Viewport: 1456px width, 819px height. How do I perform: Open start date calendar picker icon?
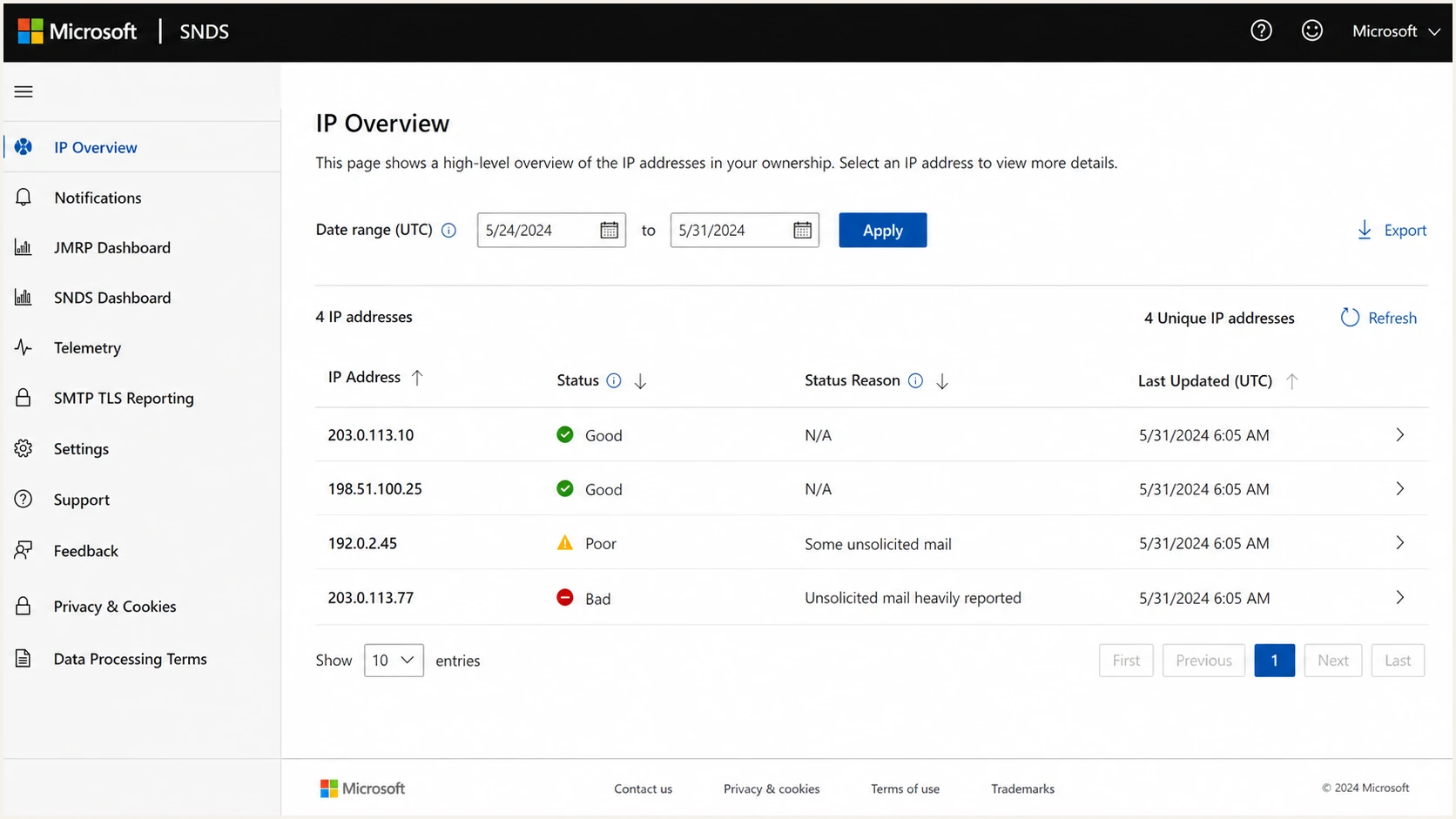[609, 230]
